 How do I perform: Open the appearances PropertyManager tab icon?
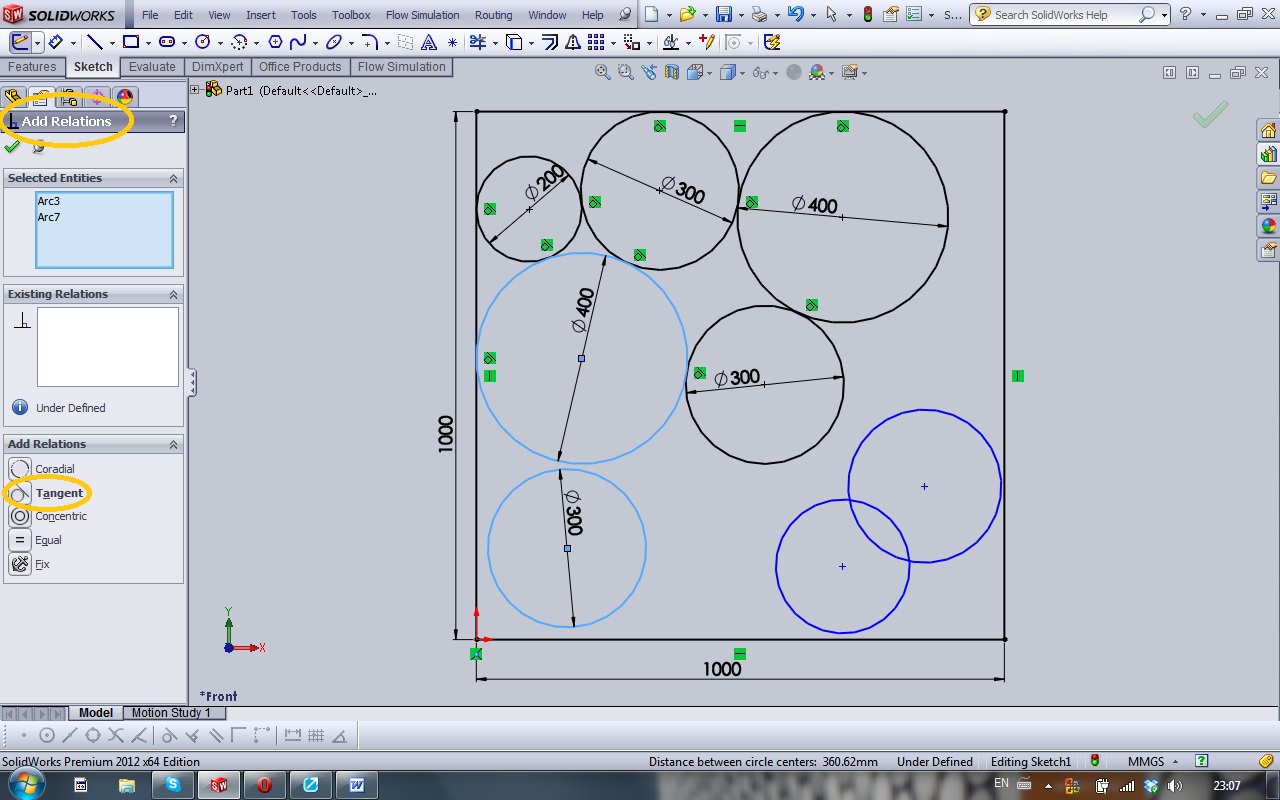click(124, 97)
